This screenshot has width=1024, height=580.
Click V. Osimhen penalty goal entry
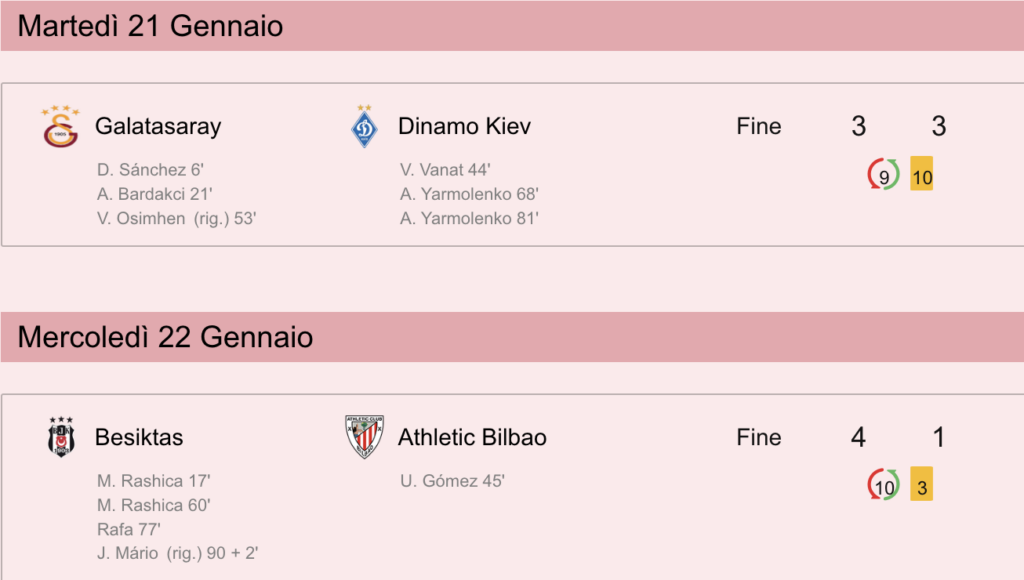pyautogui.click(x=176, y=219)
